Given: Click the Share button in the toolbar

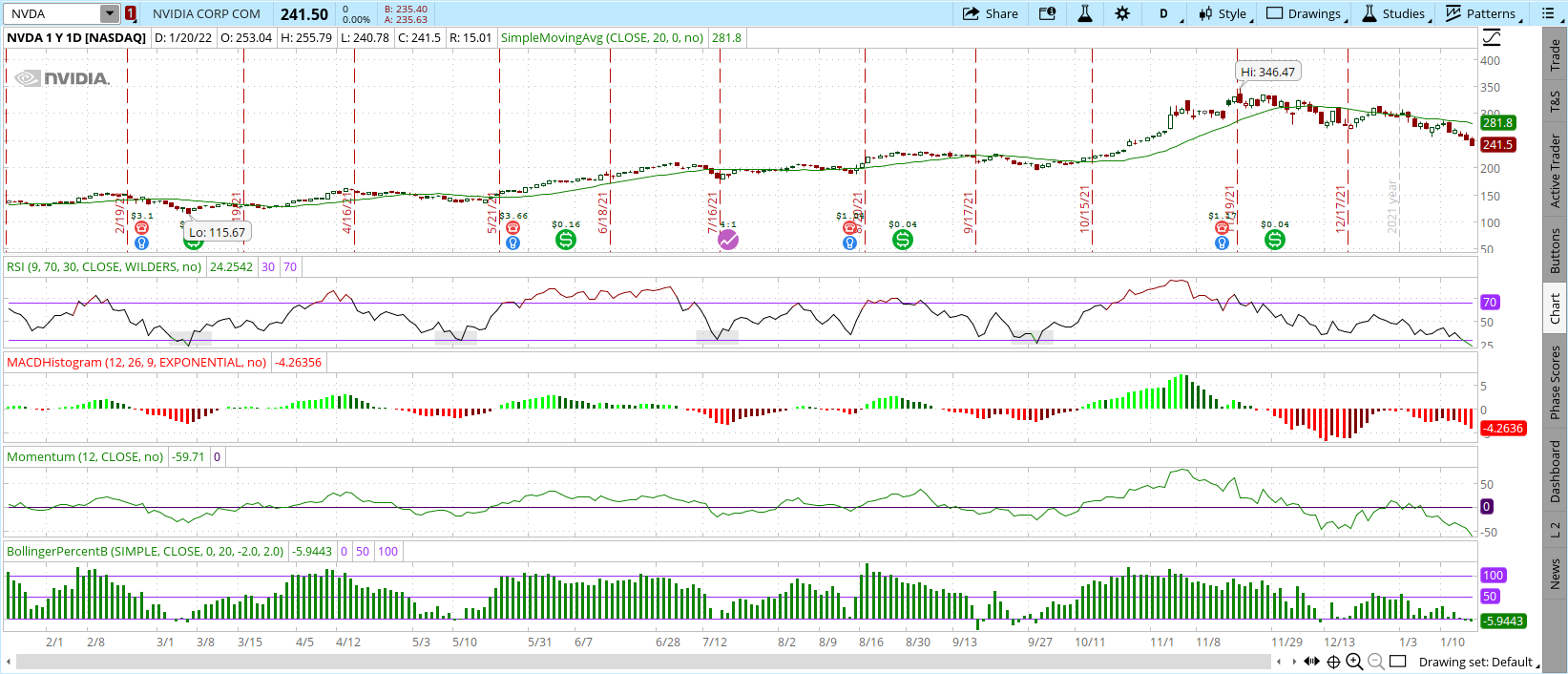Looking at the screenshot, I should pos(990,13).
